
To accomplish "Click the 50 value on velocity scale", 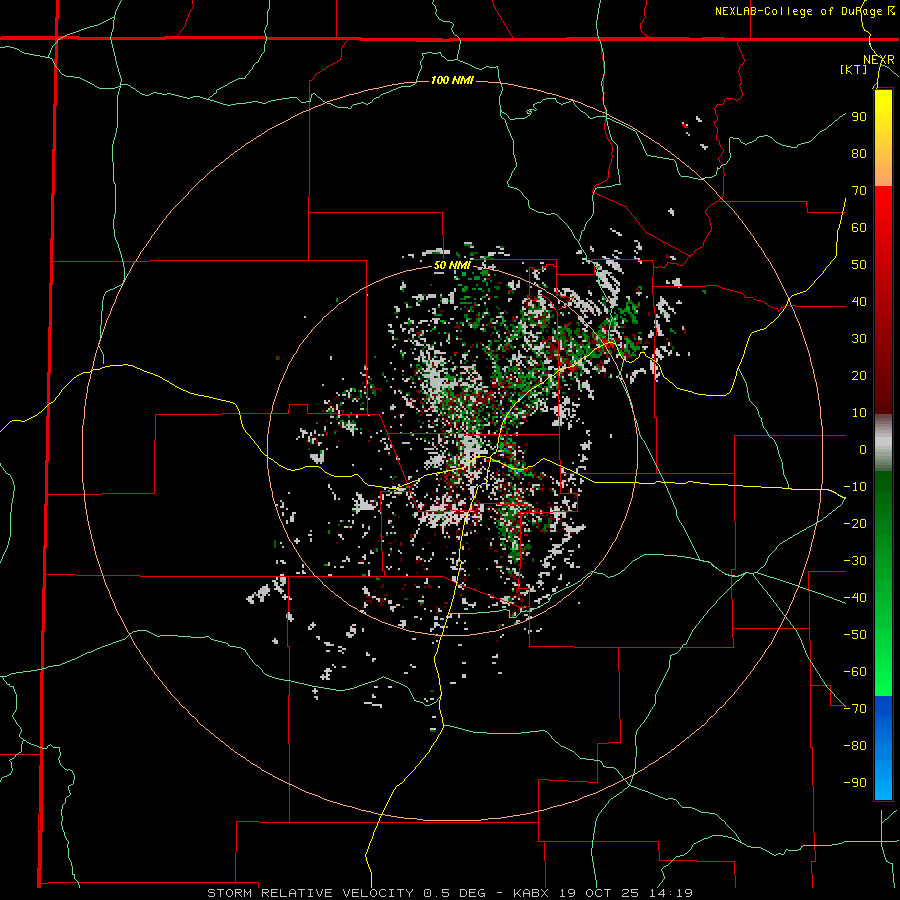I will click(x=859, y=265).
